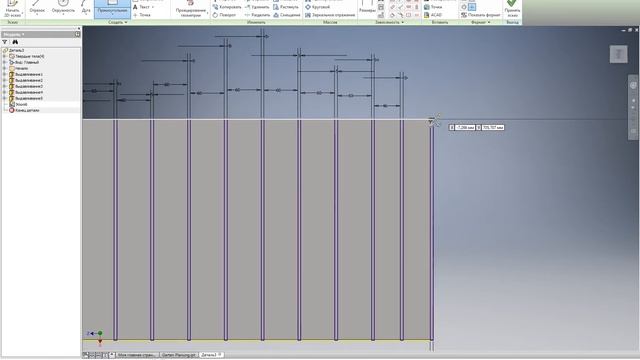Expand the Выдавливание1 node
The height and width of the screenshot is (360, 640).
[4, 75]
